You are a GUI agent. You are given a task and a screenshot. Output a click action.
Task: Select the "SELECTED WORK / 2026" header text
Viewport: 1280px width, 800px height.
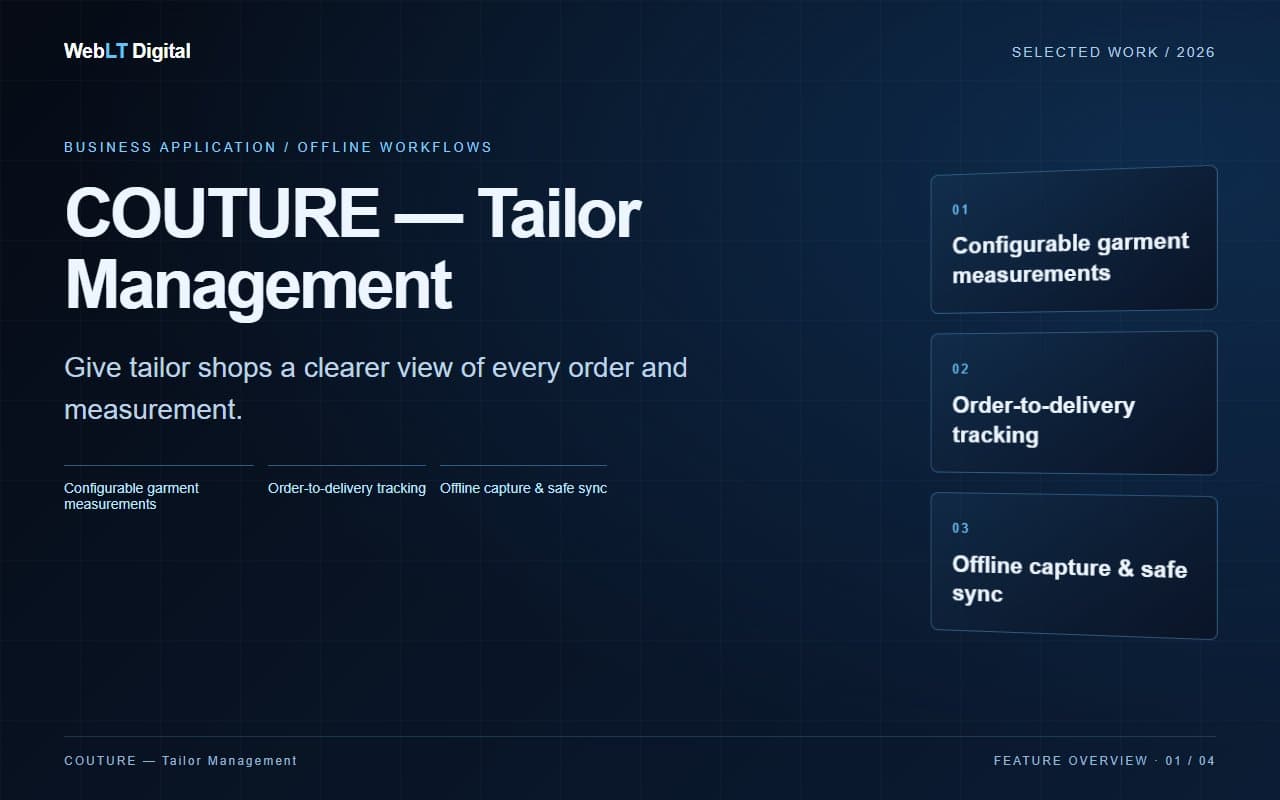(x=1113, y=52)
